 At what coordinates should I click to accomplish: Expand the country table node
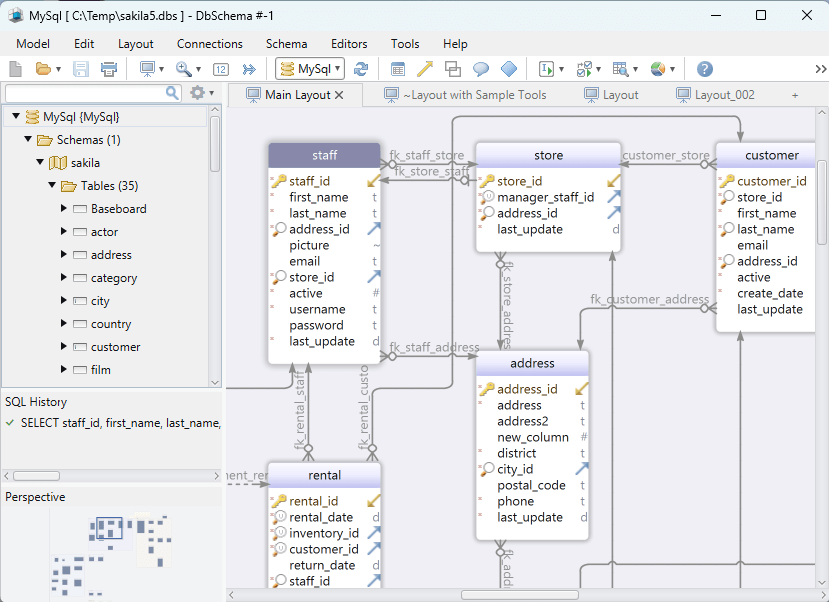[63, 323]
